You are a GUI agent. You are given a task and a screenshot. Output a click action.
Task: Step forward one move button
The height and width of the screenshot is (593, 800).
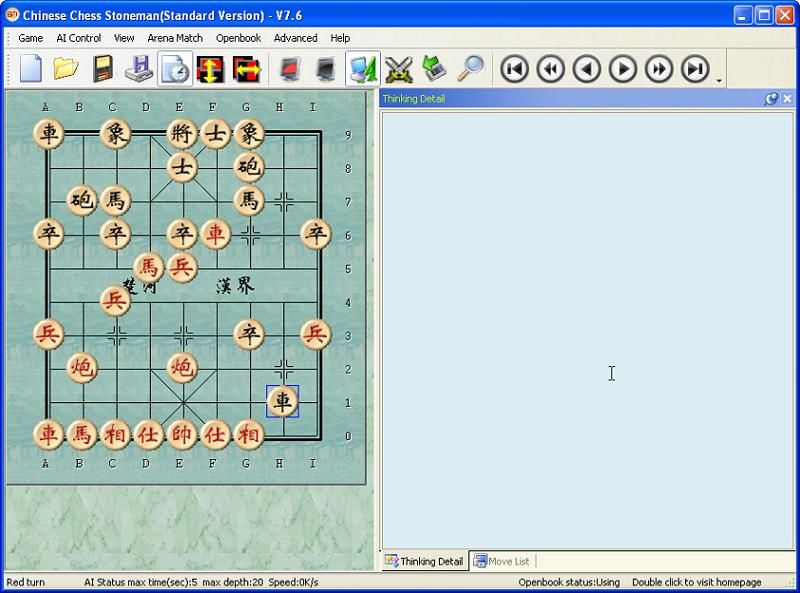[623, 68]
